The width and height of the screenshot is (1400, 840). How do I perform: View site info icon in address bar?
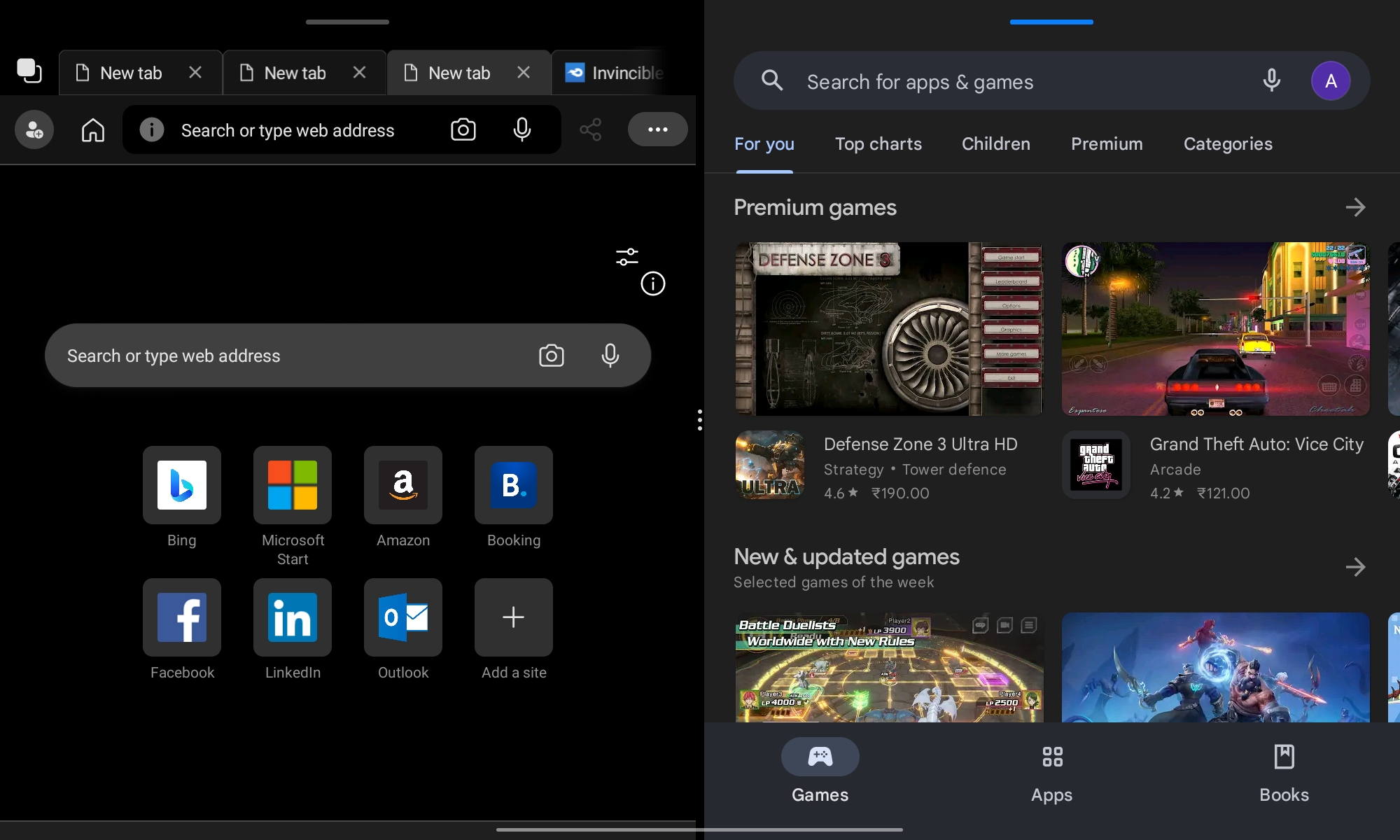point(152,129)
